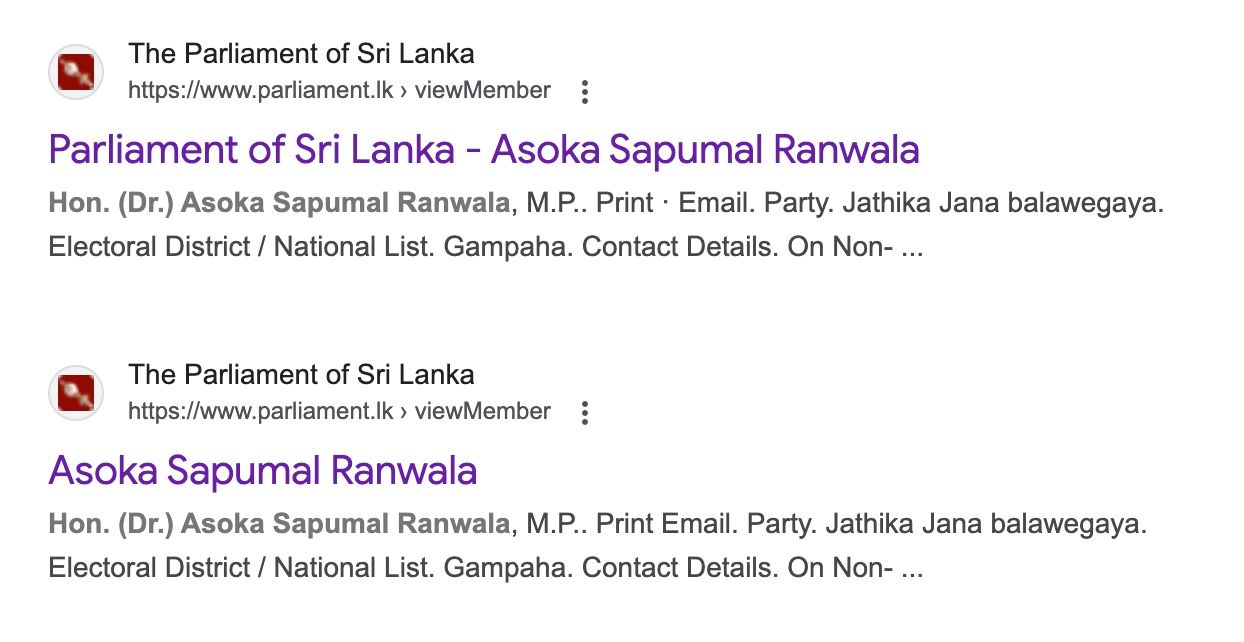
Task: Click "Jathika Jana balawegaya" in the second snippet
Action: pos(987,524)
